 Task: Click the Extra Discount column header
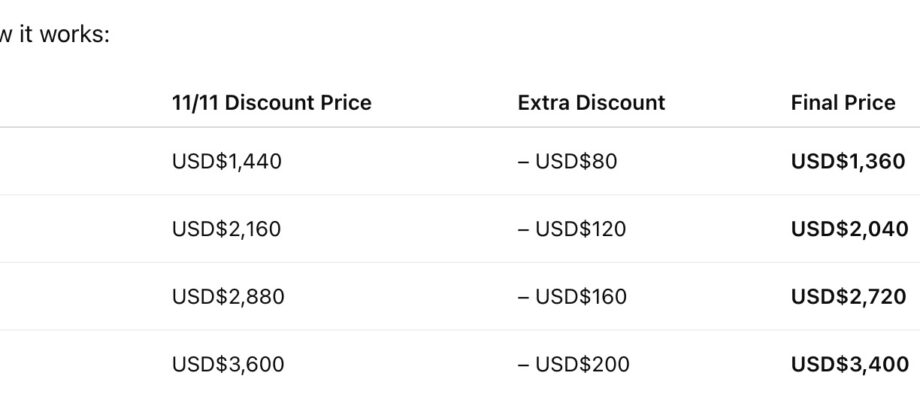click(x=591, y=103)
